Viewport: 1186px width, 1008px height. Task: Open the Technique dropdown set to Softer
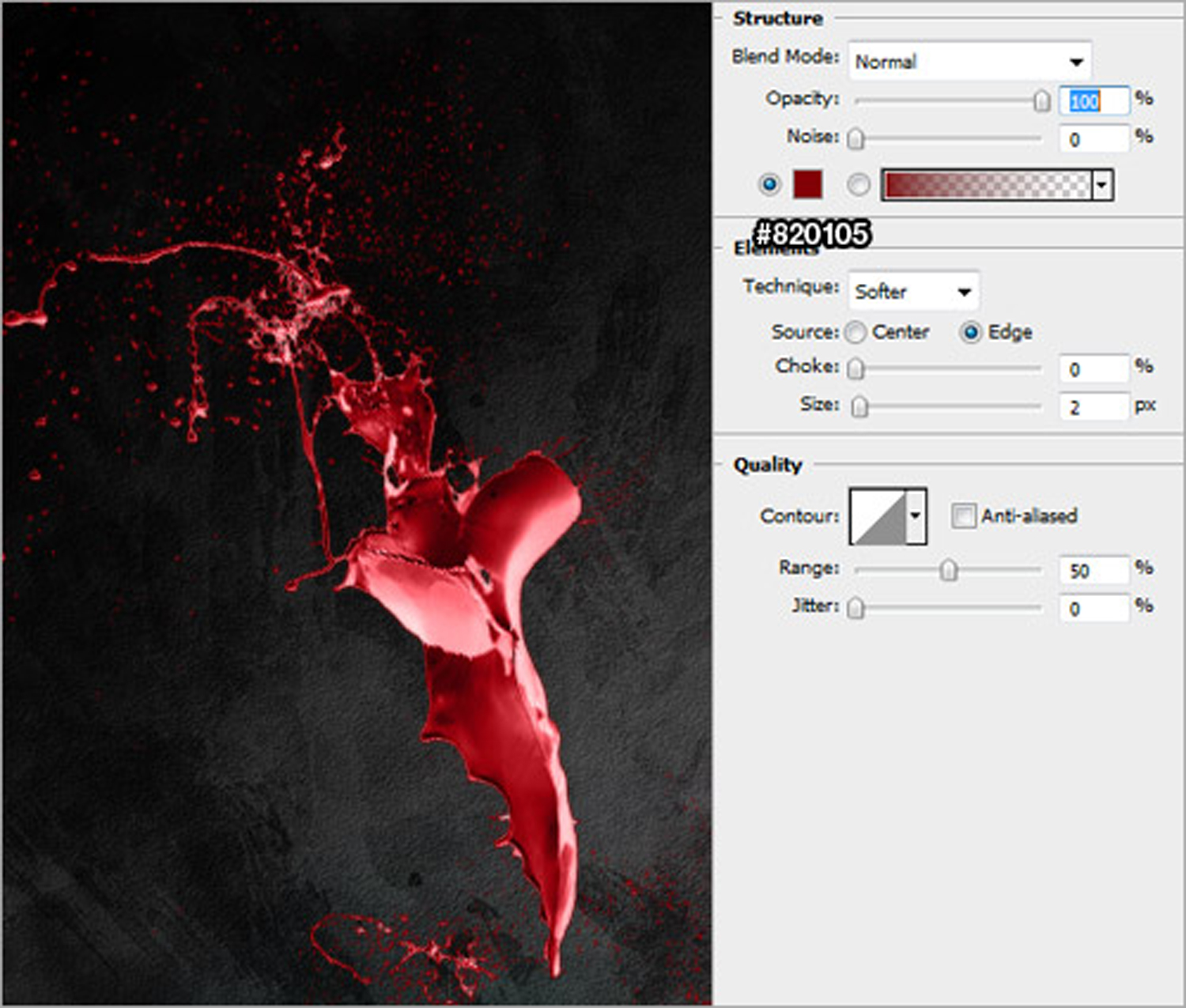click(x=913, y=292)
